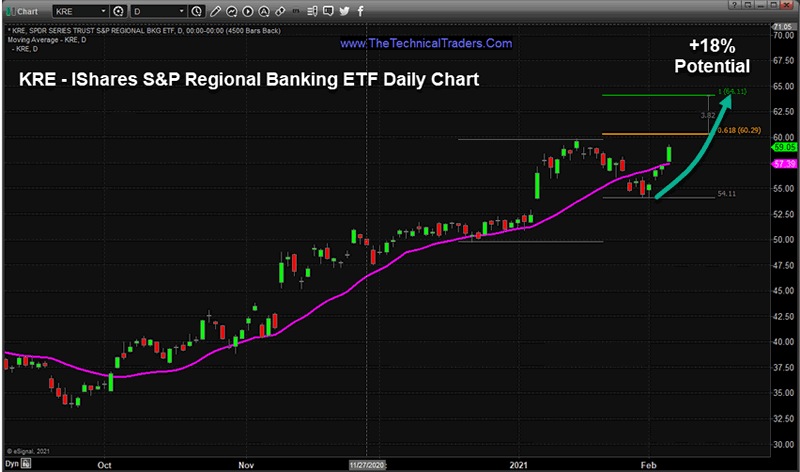Share chart via the Facebook icon
The height and width of the screenshot is (472, 800).
[x=360, y=11]
